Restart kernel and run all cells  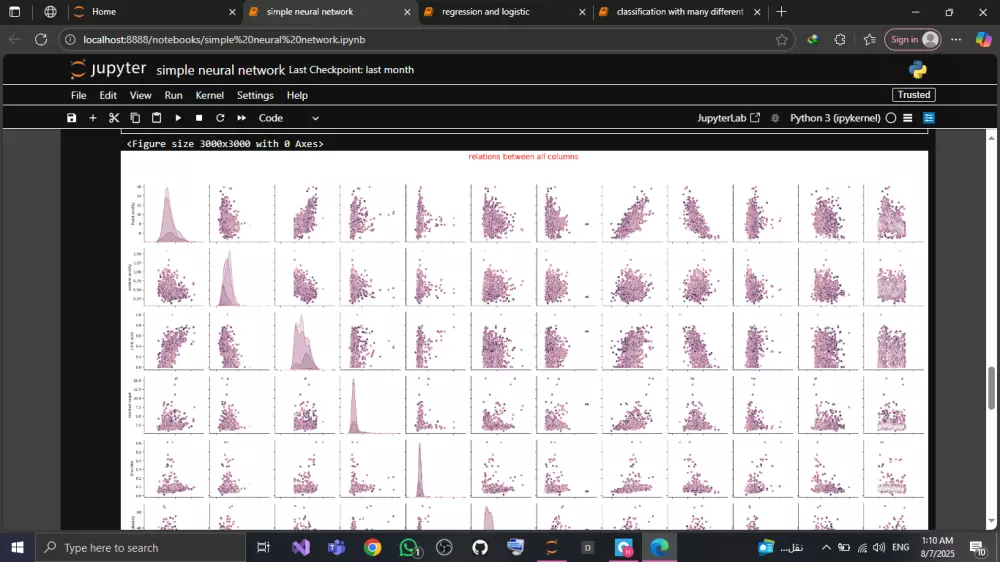point(241,118)
